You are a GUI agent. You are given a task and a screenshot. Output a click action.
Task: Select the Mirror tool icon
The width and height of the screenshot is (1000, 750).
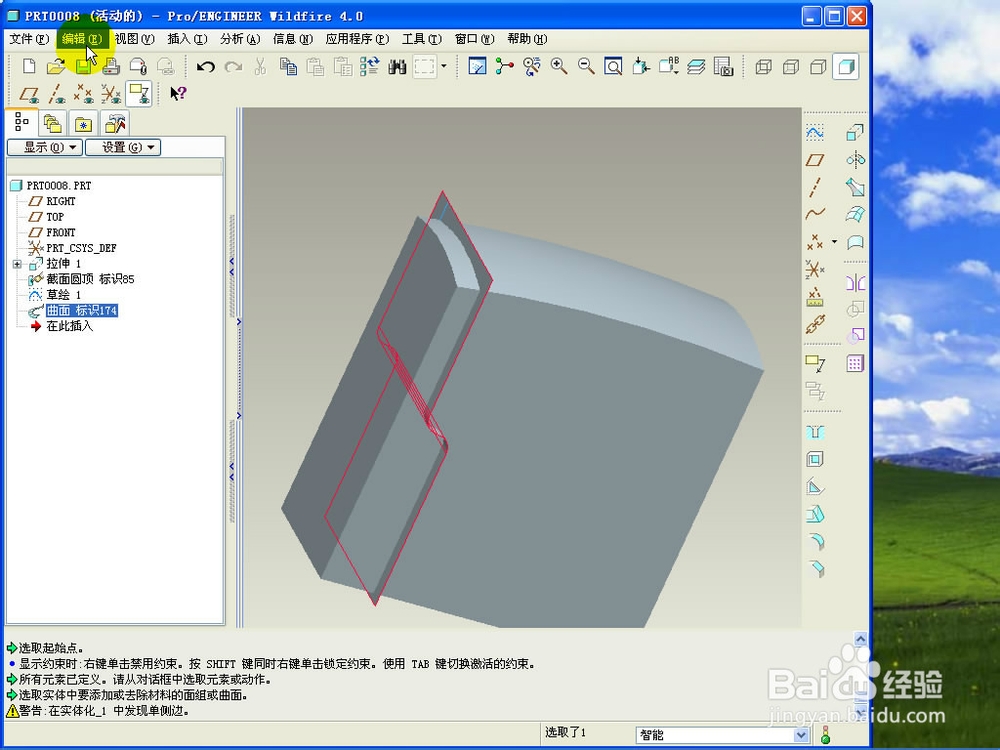pos(855,283)
